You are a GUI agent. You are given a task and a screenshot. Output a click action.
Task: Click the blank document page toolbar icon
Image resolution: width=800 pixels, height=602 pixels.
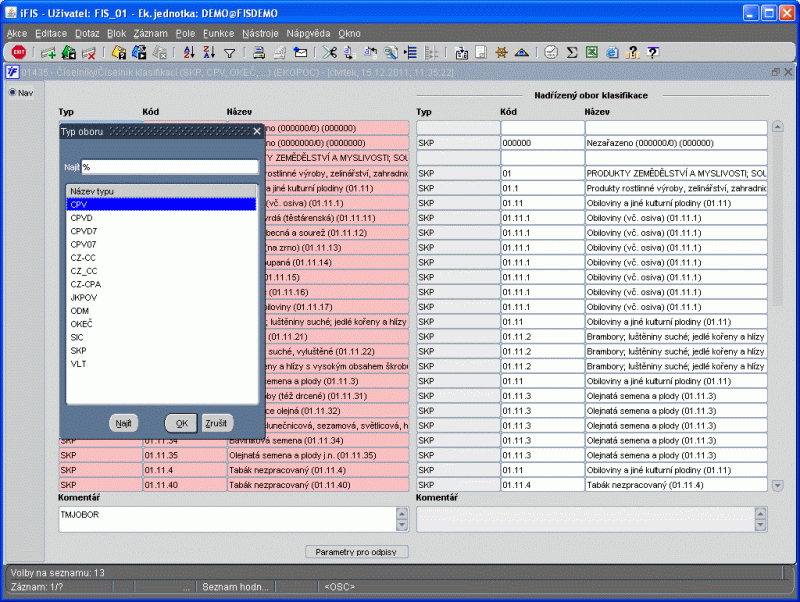(481, 53)
